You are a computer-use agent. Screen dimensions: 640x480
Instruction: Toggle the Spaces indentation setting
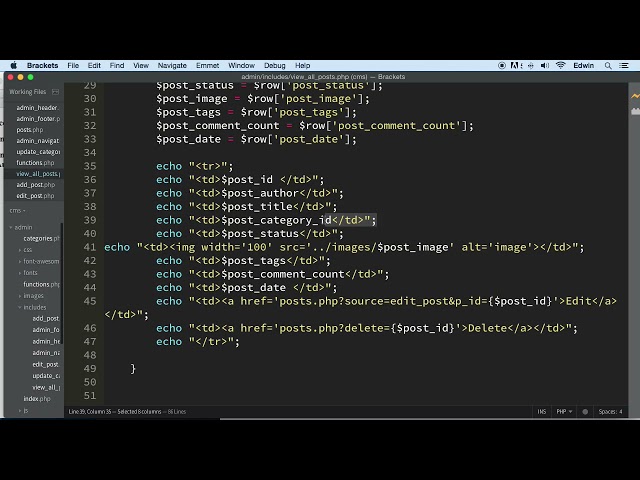point(610,411)
